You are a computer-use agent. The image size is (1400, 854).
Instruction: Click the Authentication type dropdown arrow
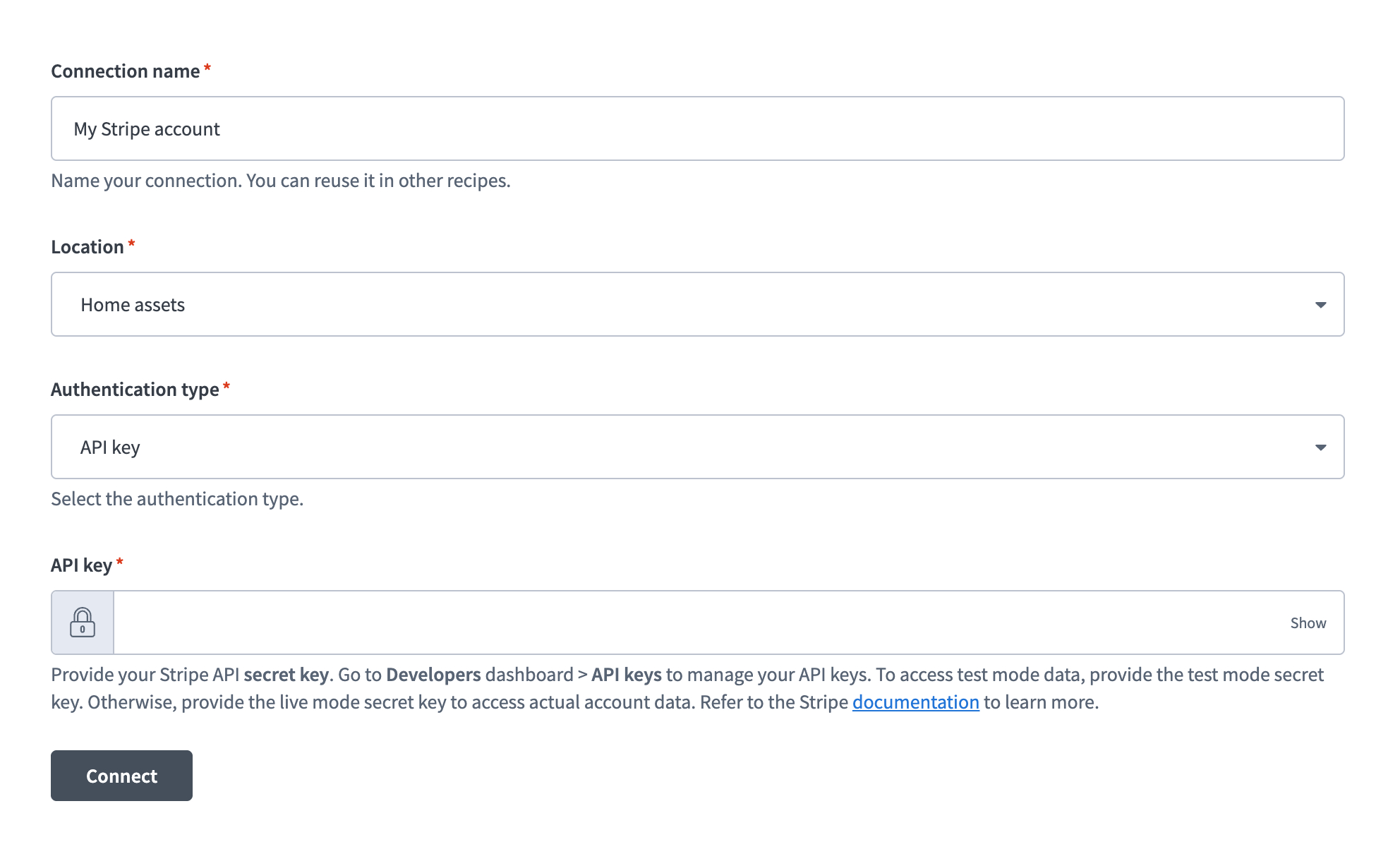coord(1320,447)
